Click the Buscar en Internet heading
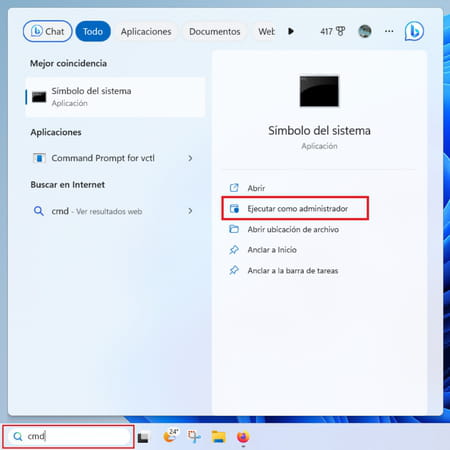Screen dimensions: 450x450 pos(68,185)
